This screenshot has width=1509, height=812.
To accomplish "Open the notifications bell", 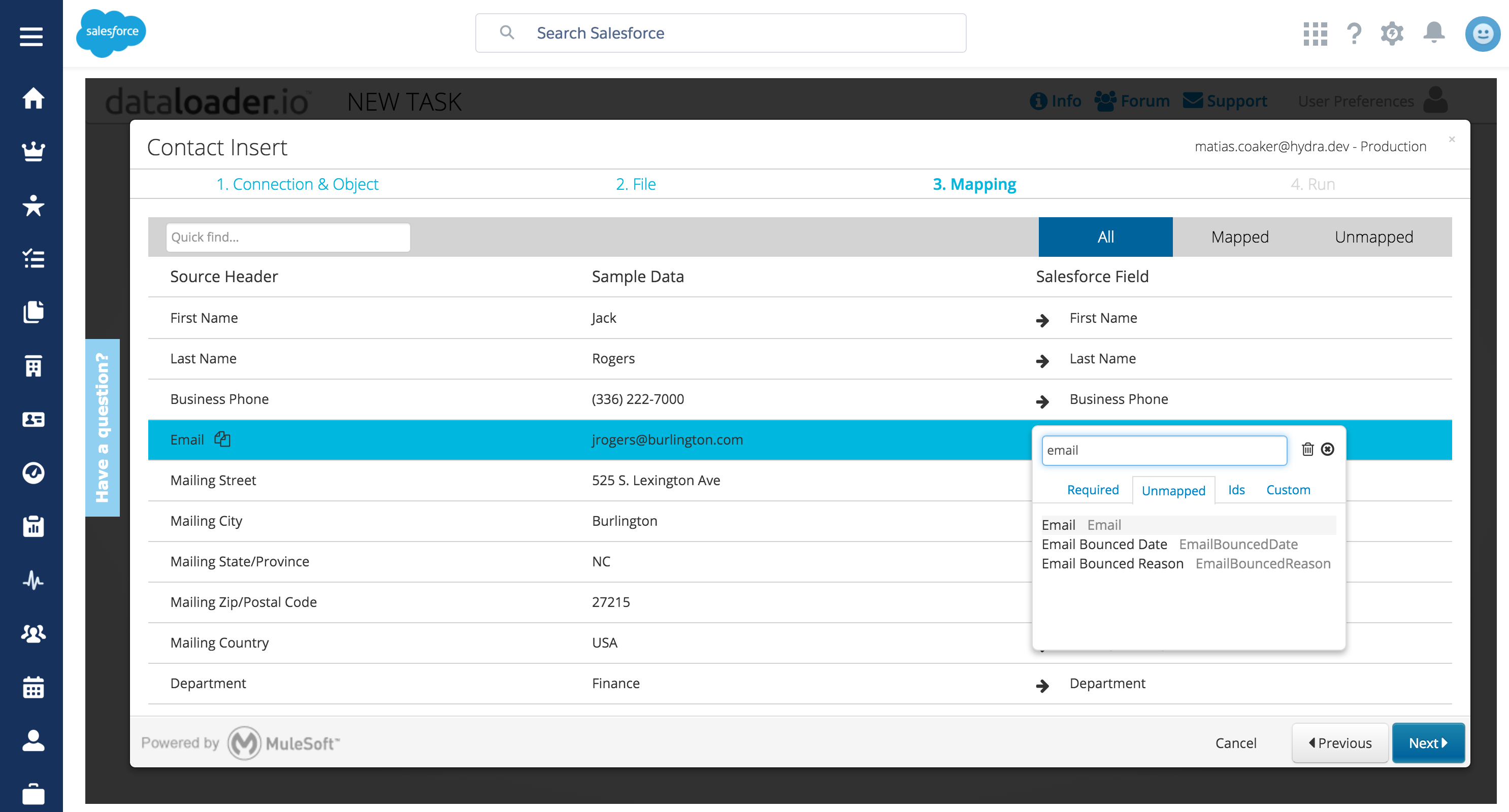I will (1433, 32).
